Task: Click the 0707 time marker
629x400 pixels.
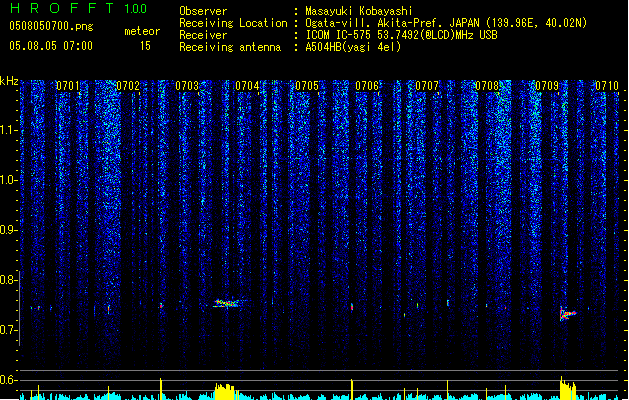Action: click(x=427, y=86)
